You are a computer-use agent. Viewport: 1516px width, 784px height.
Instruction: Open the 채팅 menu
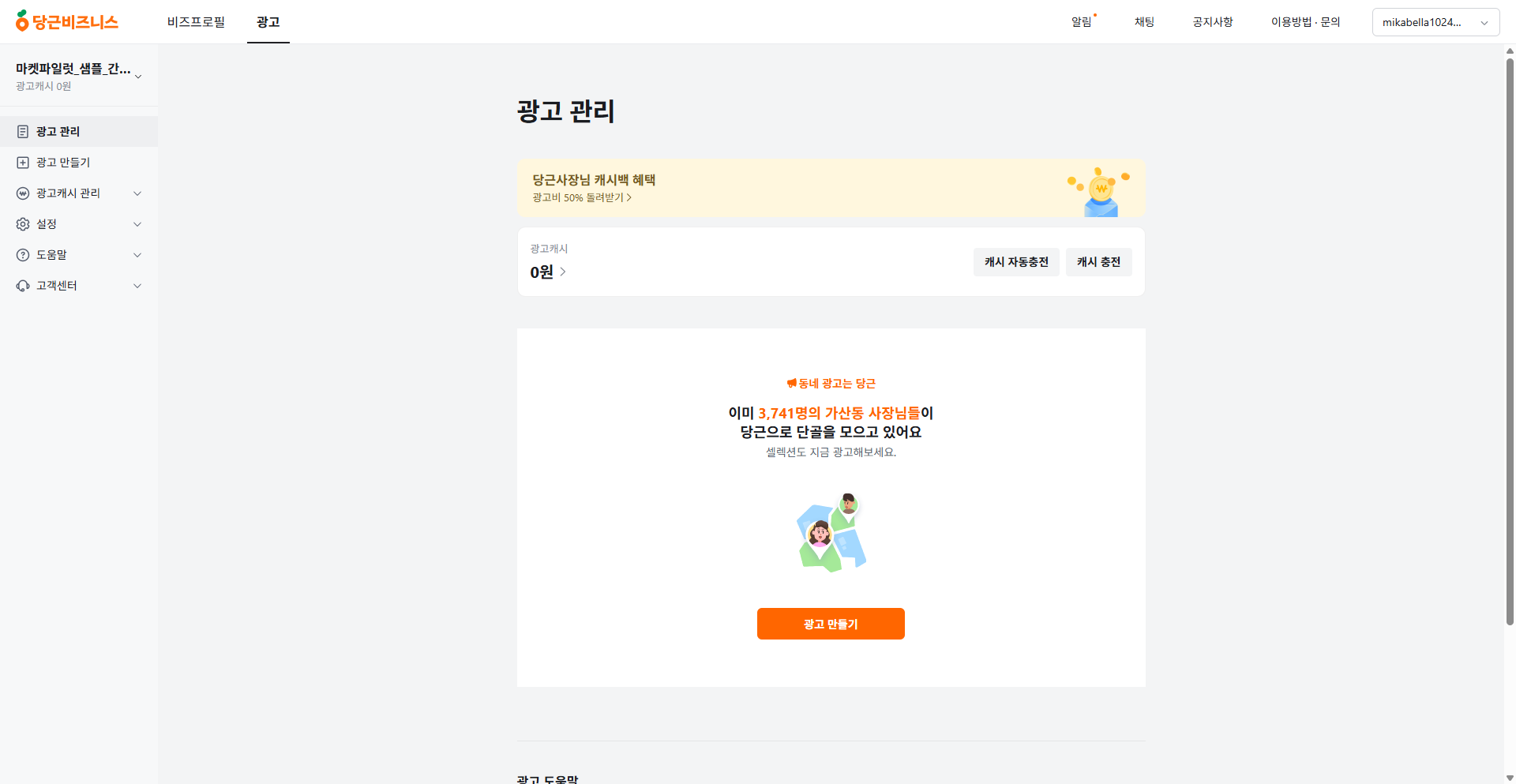1144,22
